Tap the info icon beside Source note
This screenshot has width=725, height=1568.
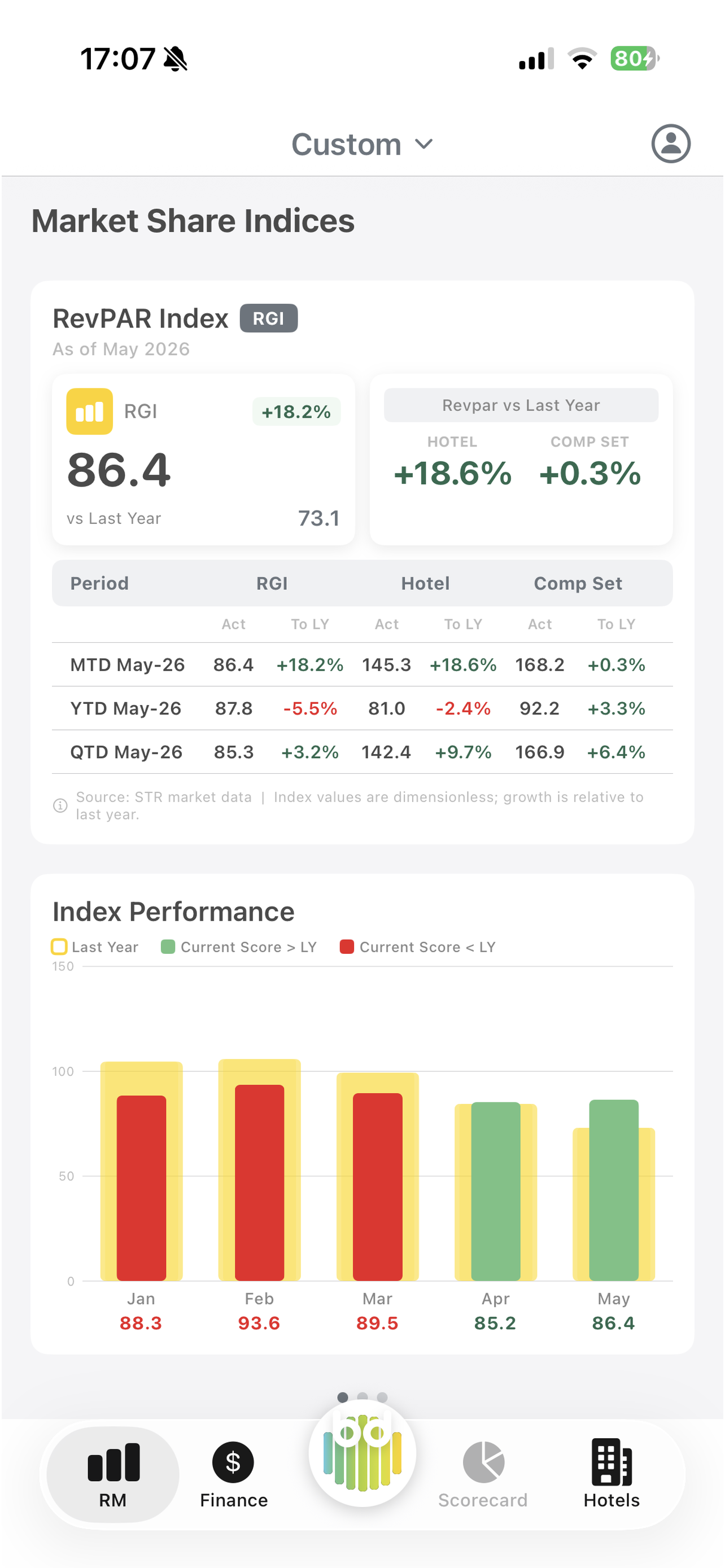pyautogui.click(x=60, y=805)
